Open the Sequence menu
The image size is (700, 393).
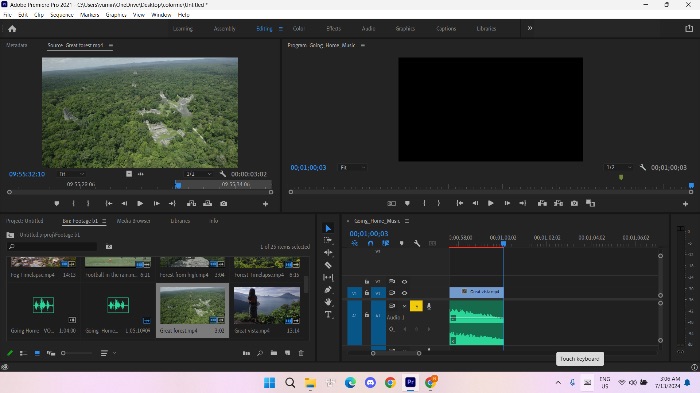tap(62, 15)
